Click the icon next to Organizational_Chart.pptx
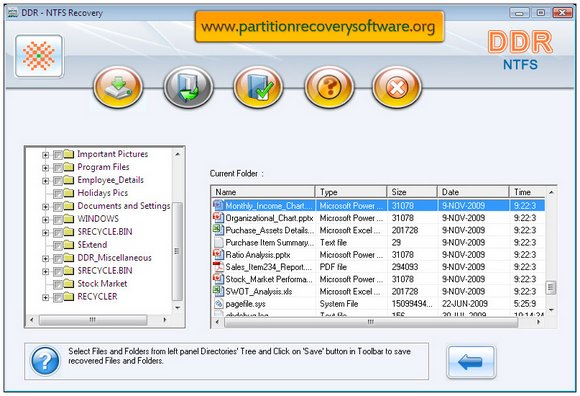The height and width of the screenshot is (396, 580). pos(218,217)
